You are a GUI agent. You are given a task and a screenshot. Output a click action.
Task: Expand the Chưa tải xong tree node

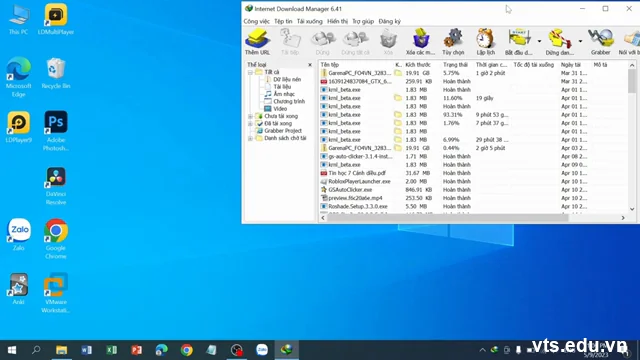pos(250,116)
